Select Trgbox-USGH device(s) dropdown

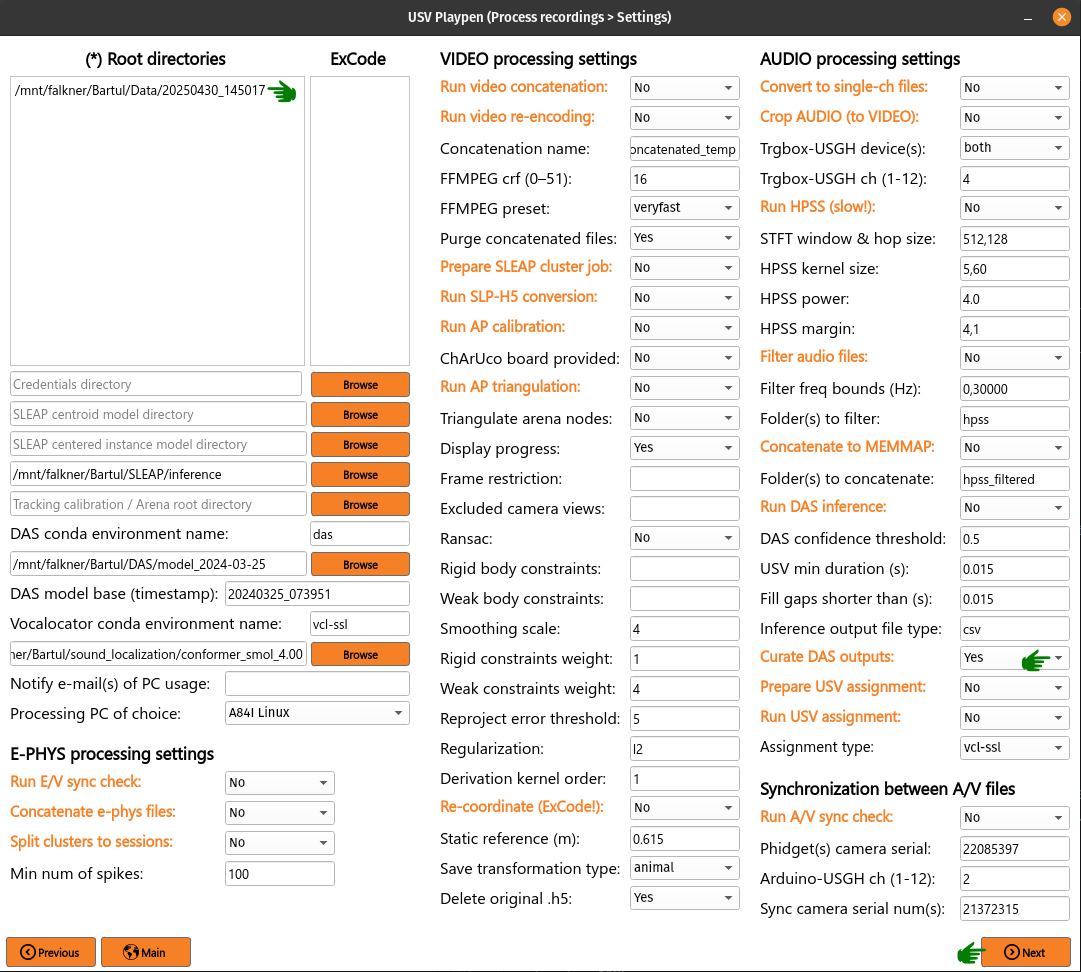pyautogui.click(x=1014, y=148)
